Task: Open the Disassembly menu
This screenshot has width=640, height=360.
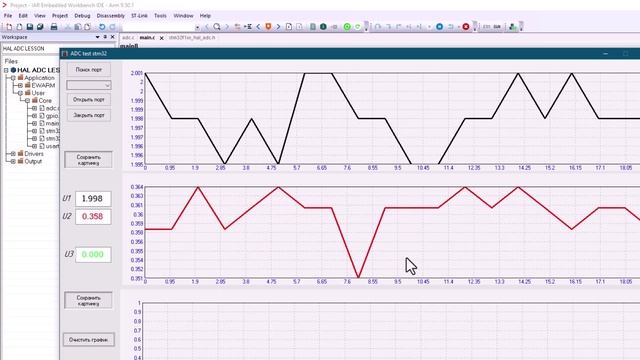Action: coord(111,16)
